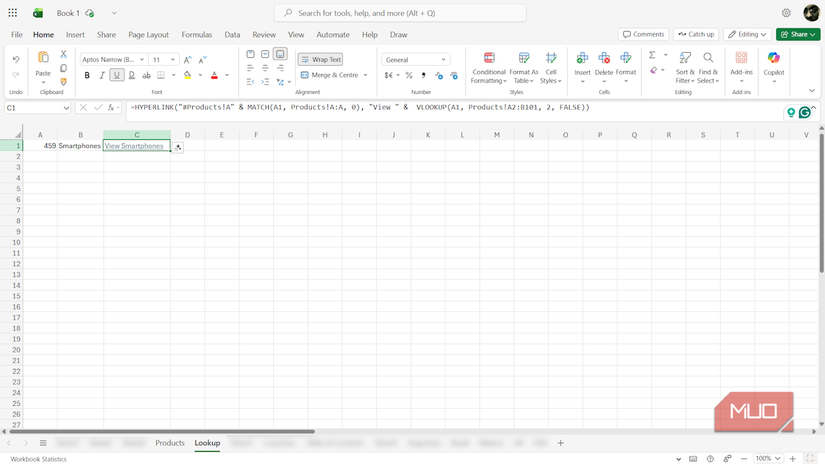Open the font size dropdown showing 11
Viewport: 825px width, 464px height.
[173, 60]
